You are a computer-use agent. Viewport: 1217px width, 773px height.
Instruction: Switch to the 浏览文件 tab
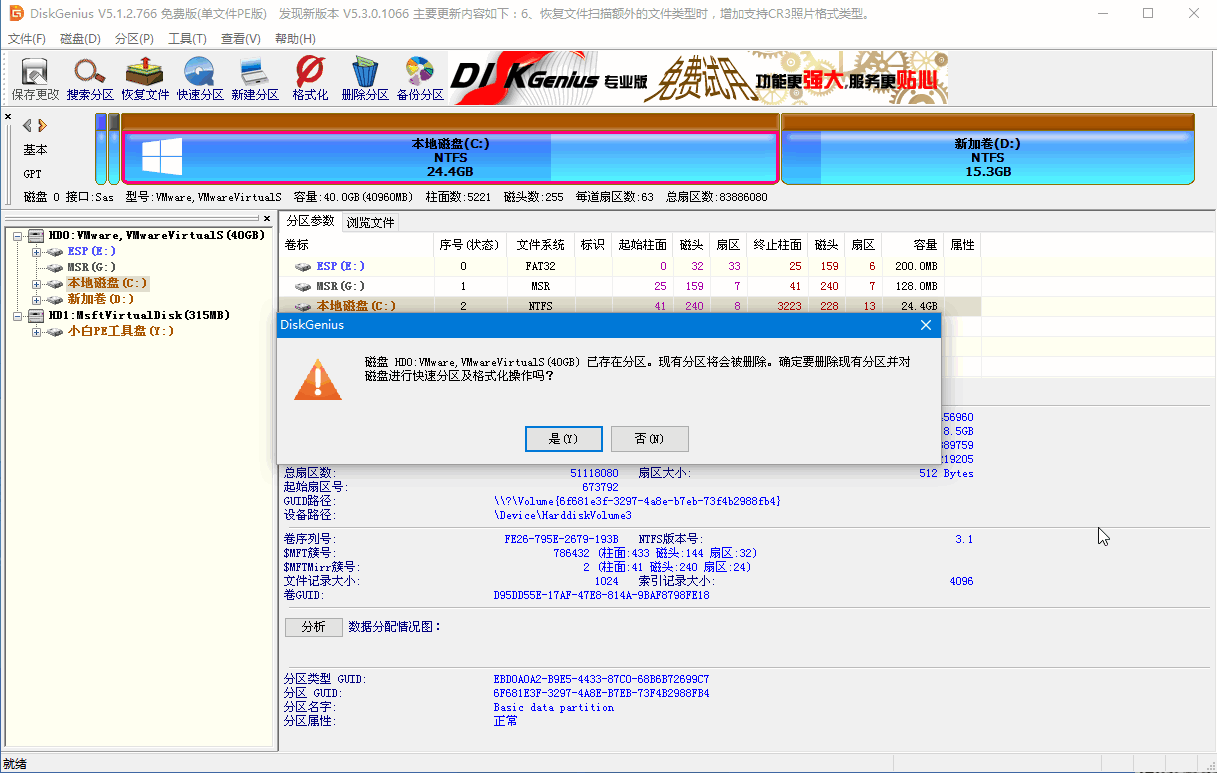[x=370, y=222]
